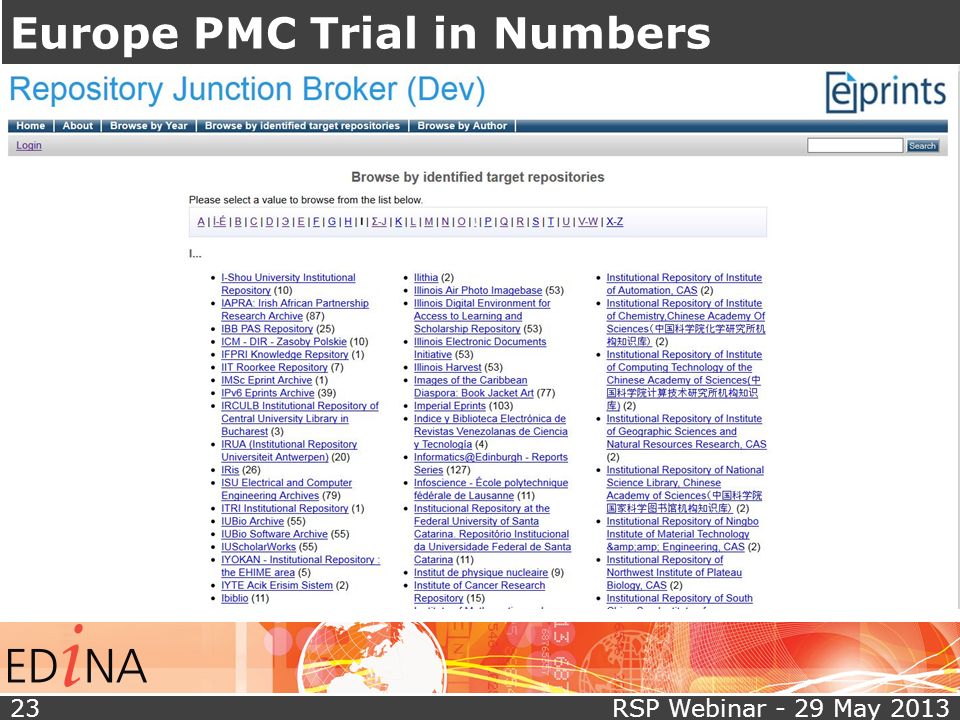Open I-Shou University Institutional Repository link
This screenshot has width=960, height=720.
(x=288, y=283)
